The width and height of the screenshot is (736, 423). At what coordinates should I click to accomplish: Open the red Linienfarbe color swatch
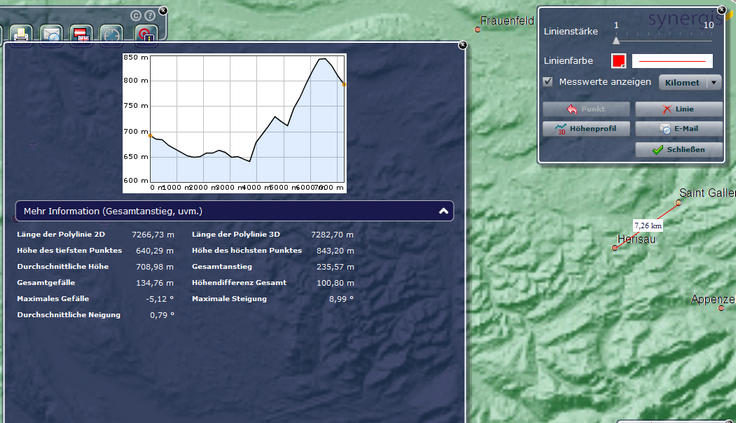tap(619, 61)
